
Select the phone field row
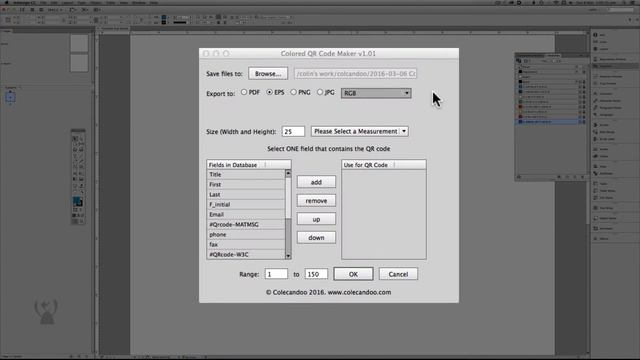(246, 235)
